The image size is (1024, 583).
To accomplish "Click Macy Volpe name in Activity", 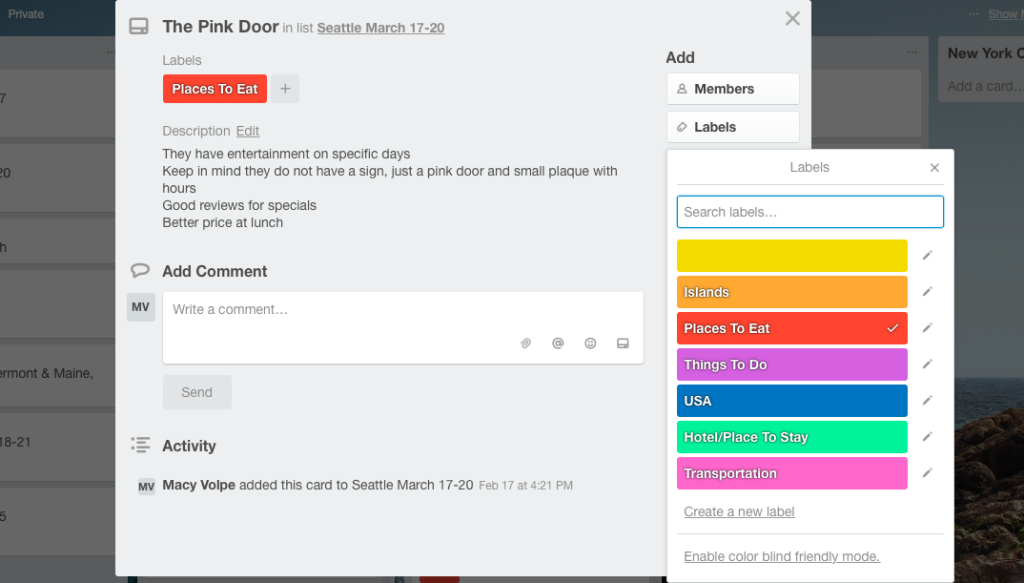I will pos(199,485).
